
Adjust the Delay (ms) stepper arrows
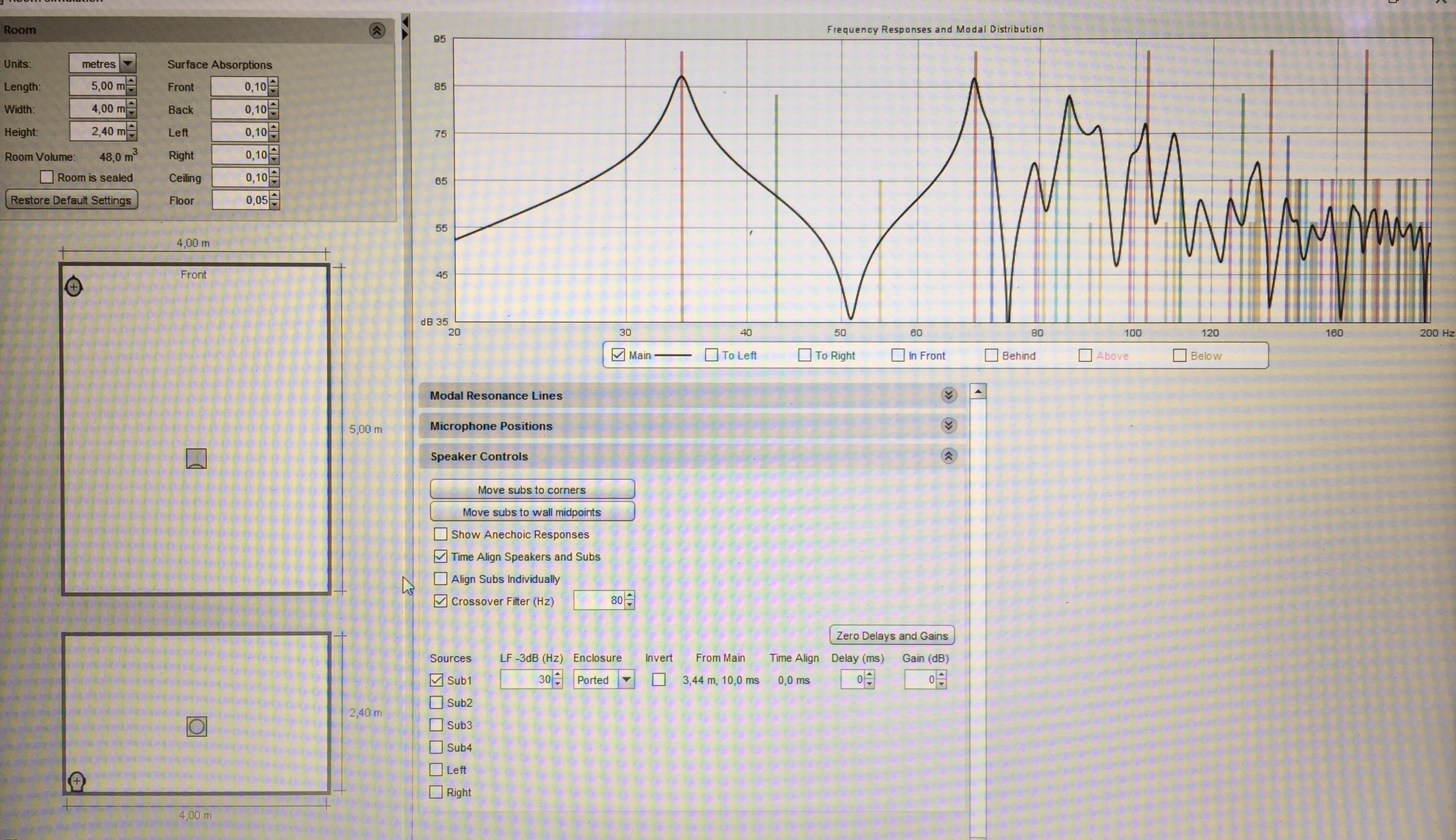point(869,679)
